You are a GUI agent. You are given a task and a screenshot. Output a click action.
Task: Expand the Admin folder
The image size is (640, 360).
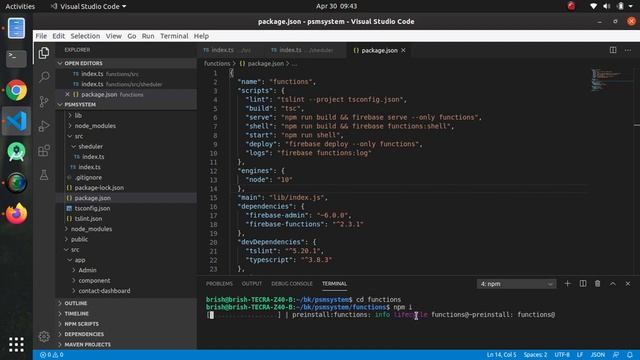[87, 270]
